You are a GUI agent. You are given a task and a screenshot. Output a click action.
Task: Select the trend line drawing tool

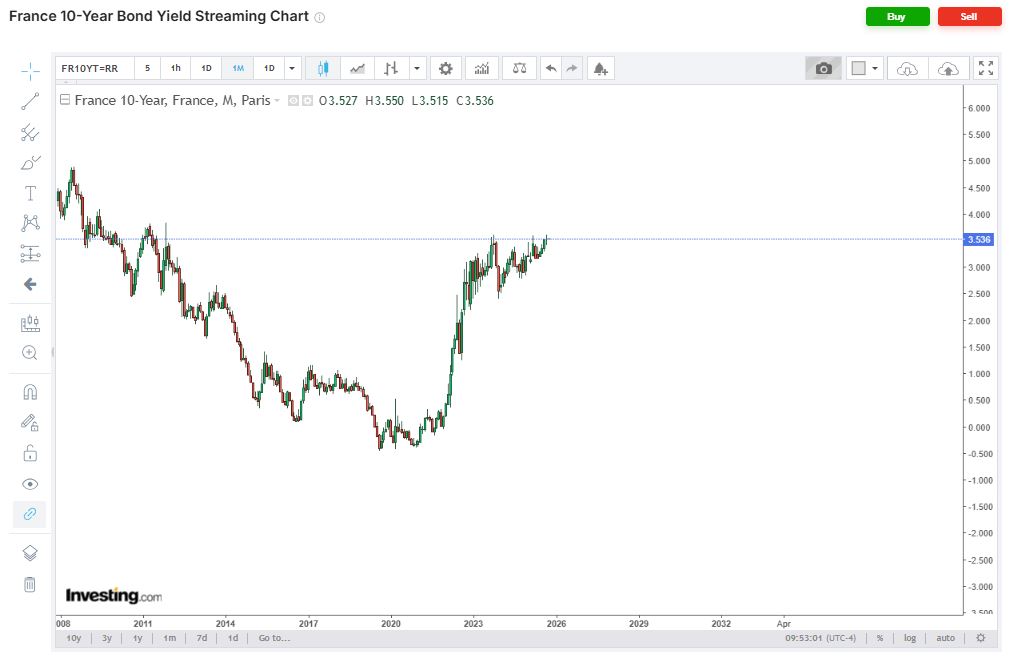30,101
